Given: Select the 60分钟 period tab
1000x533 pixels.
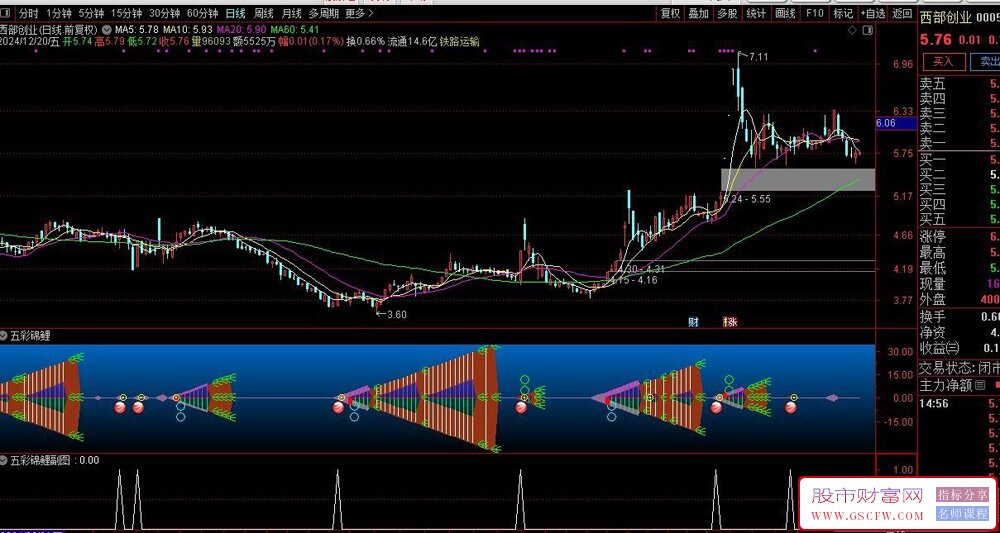Looking at the screenshot, I should [202, 13].
